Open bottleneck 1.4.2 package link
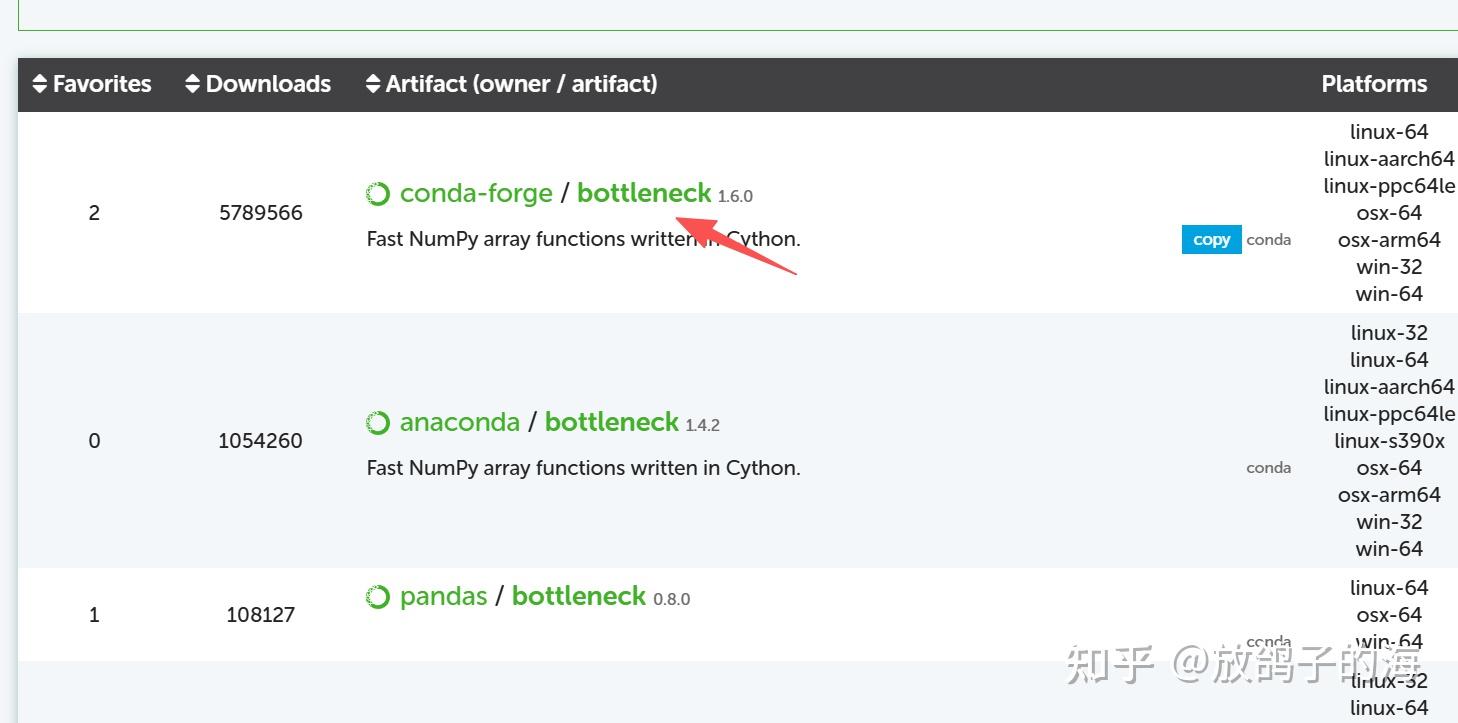Image resolution: width=1458 pixels, height=723 pixels. 612,422
